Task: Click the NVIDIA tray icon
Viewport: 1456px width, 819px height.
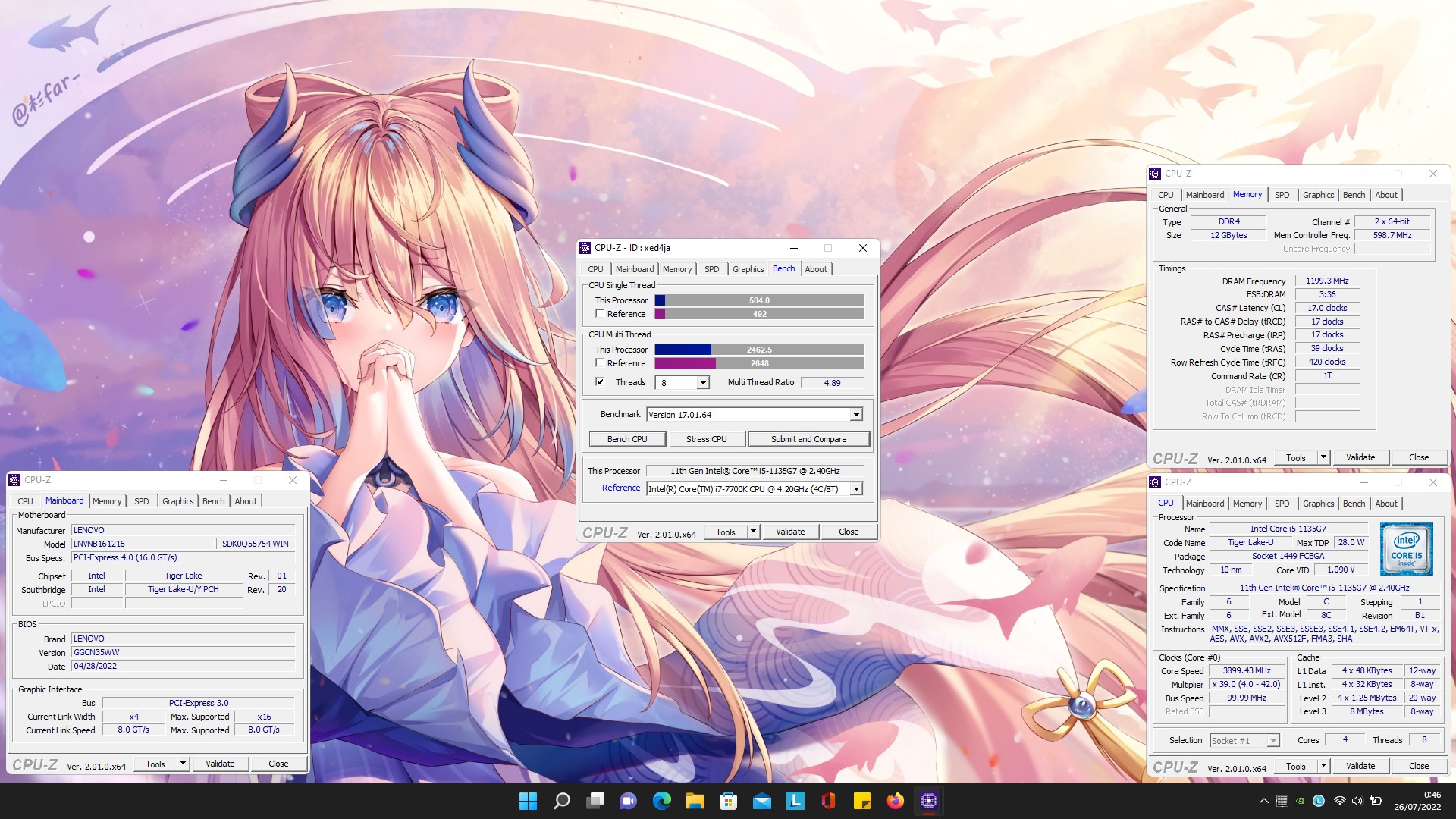Action: click(x=1301, y=801)
